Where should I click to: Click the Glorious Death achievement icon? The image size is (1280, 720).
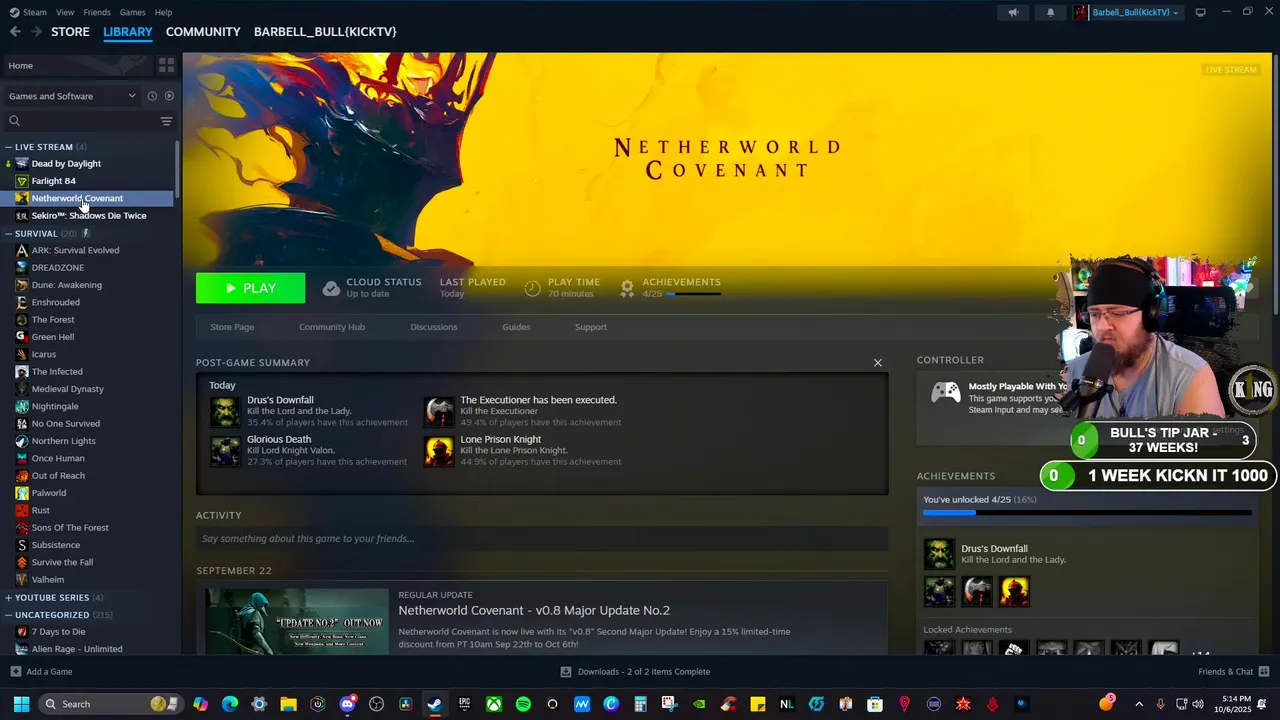click(225, 452)
